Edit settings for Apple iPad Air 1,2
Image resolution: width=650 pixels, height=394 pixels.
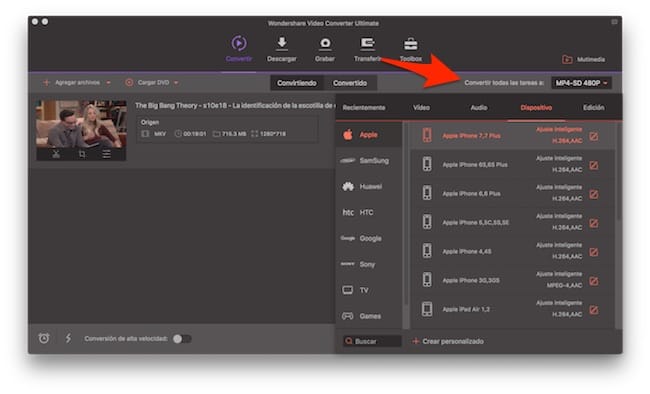tap(594, 310)
